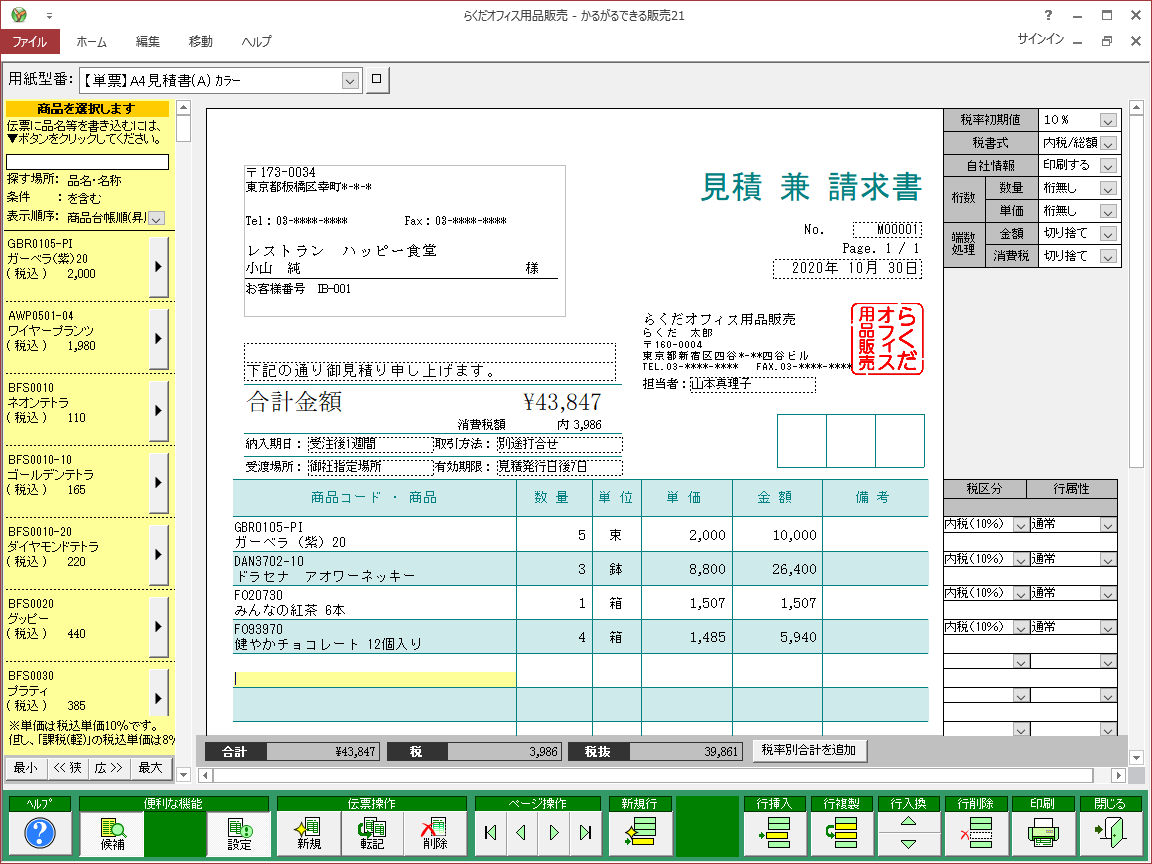Open the 設定 settings icon
This screenshot has width=1152, height=864.
click(239, 833)
